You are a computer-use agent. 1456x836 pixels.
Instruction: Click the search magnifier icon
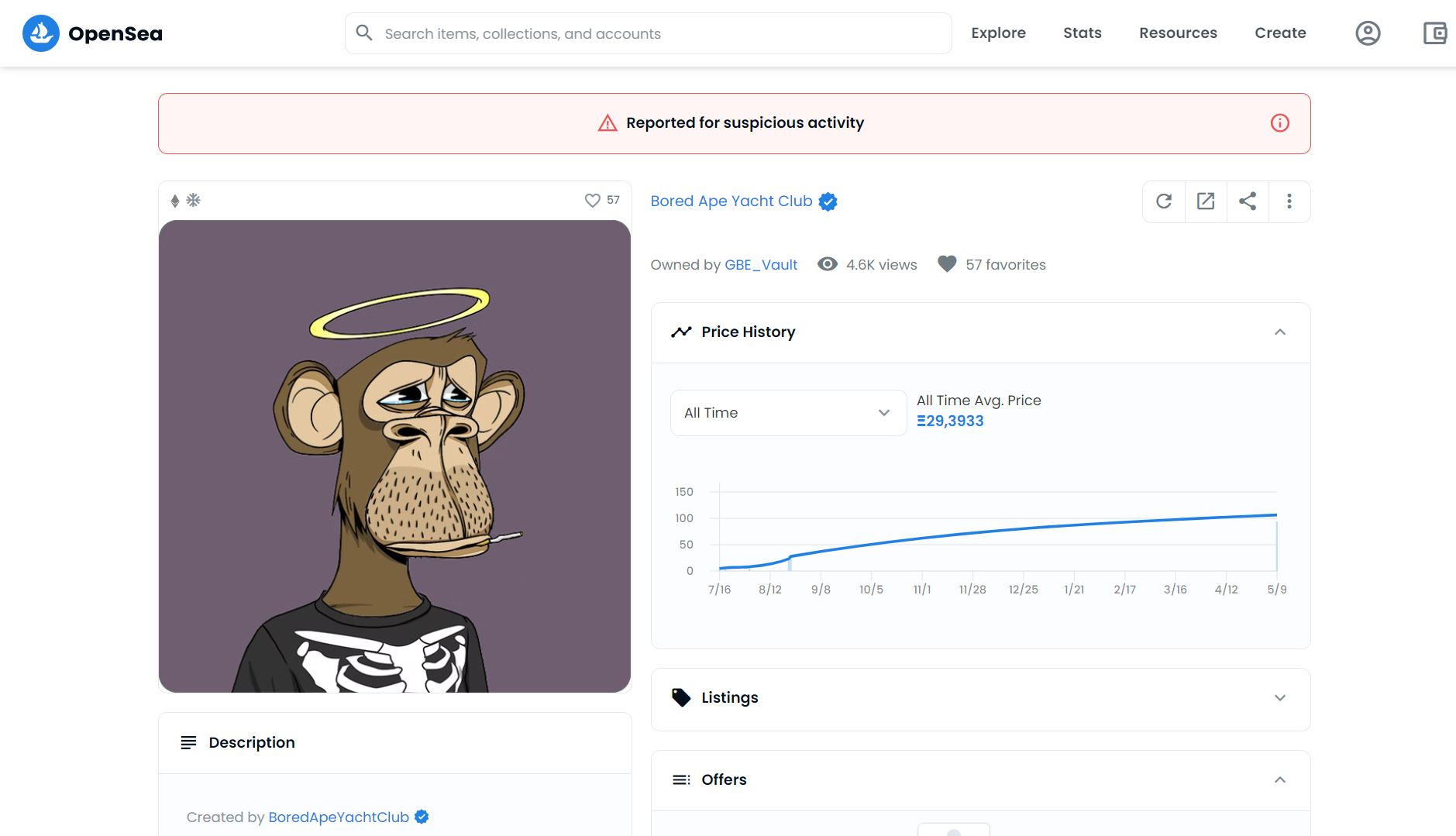(364, 33)
